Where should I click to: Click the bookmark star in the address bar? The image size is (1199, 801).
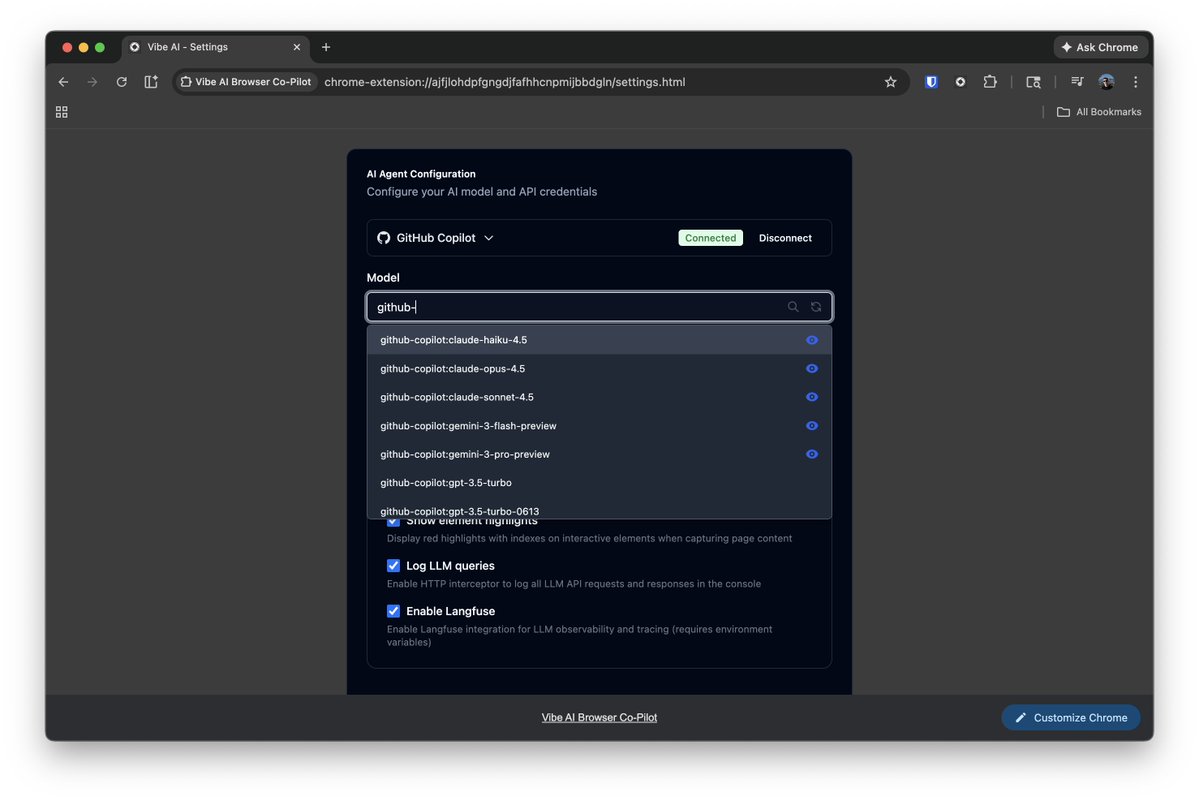[890, 82]
